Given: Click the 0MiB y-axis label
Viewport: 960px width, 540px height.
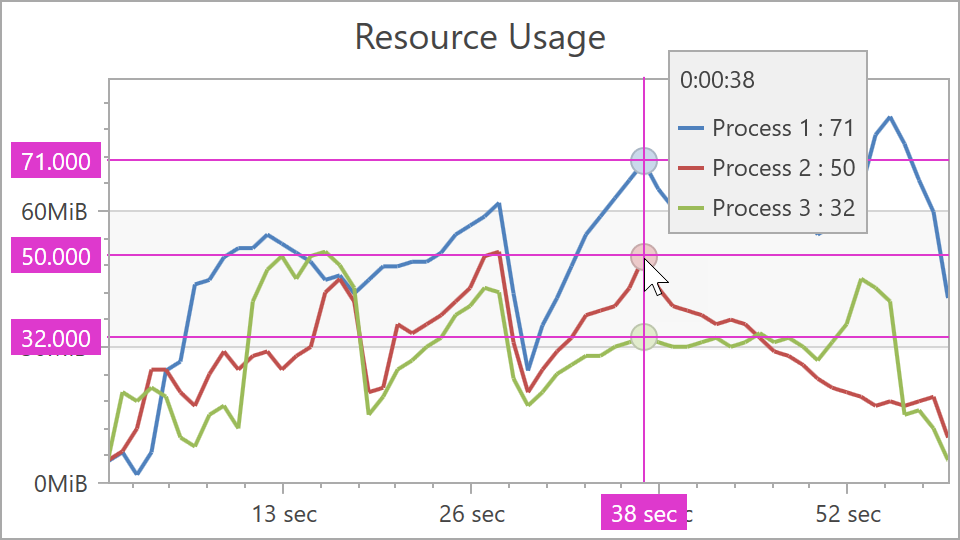Looking at the screenshot, I should click(60, 484).
